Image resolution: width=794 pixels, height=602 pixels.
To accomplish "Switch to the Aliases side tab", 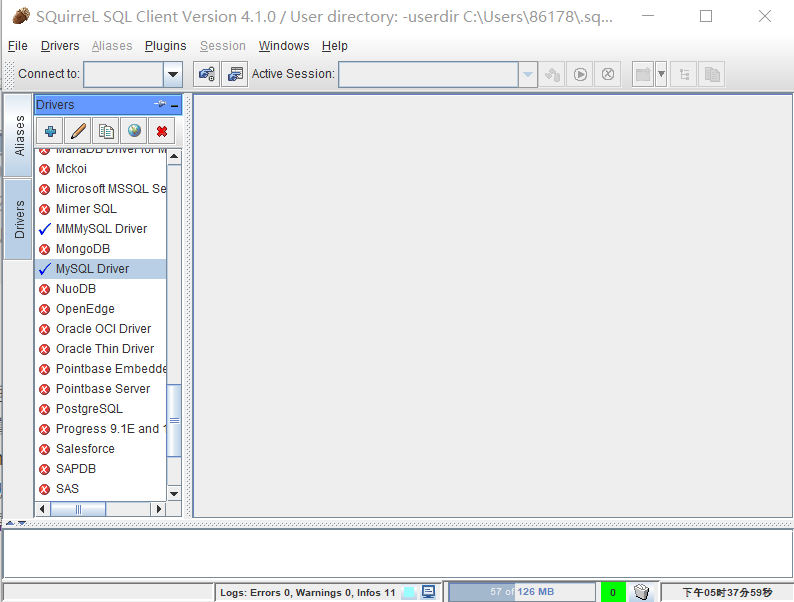I will click(19, 136).
